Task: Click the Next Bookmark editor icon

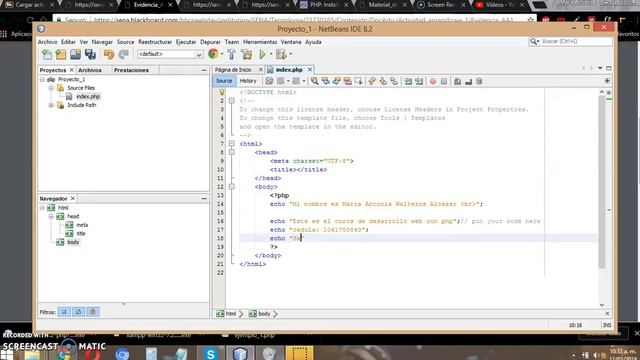Action: pyautogui.click(x=383, y=81)
